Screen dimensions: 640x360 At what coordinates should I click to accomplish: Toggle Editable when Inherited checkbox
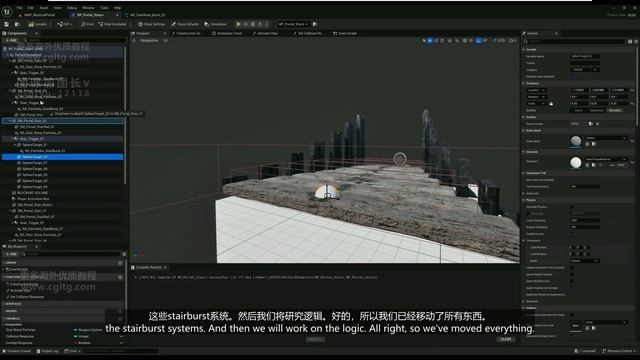click(x=572, y=76)
